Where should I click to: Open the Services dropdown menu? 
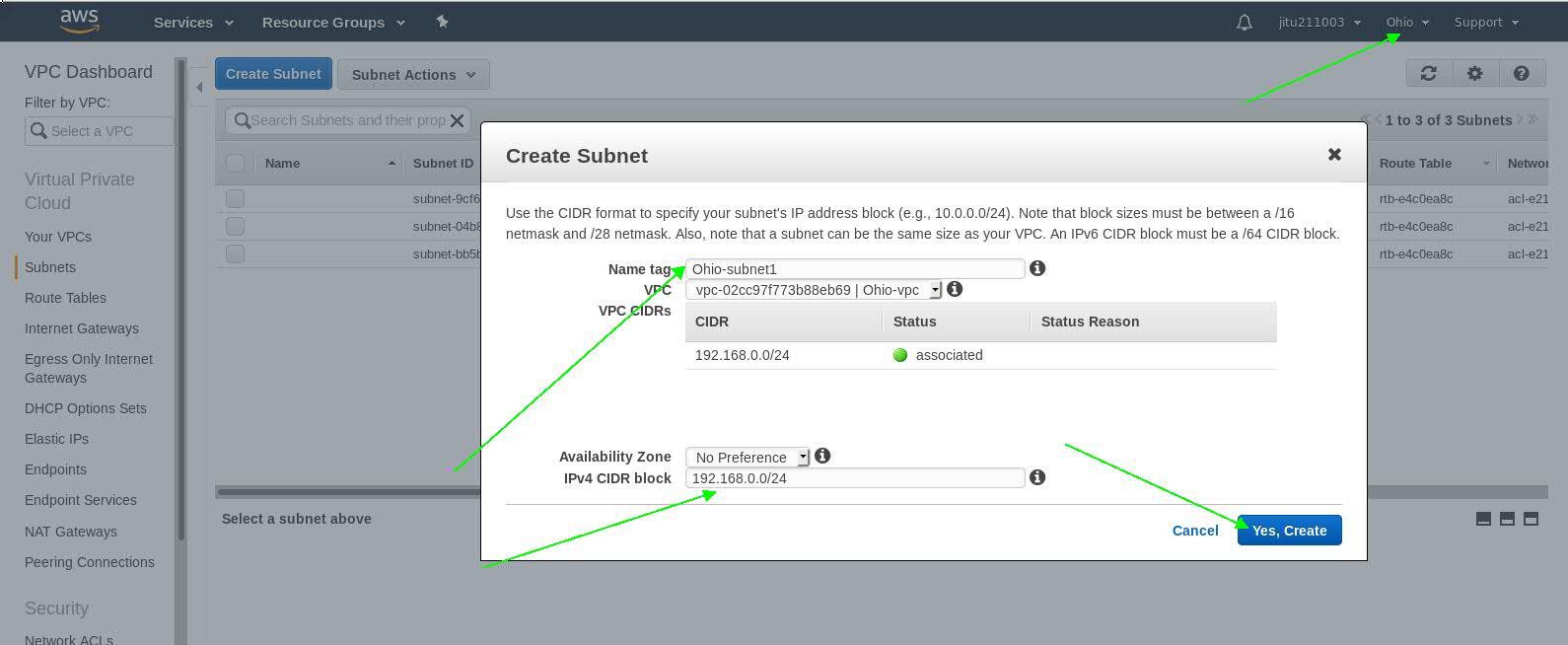tap(193, 22)
